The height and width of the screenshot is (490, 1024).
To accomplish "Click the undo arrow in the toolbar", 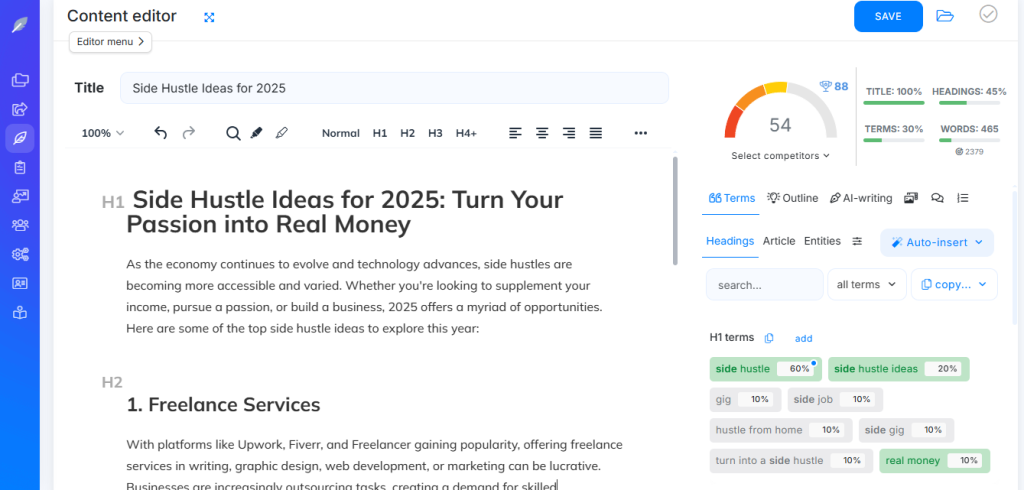I will point(161,133).
